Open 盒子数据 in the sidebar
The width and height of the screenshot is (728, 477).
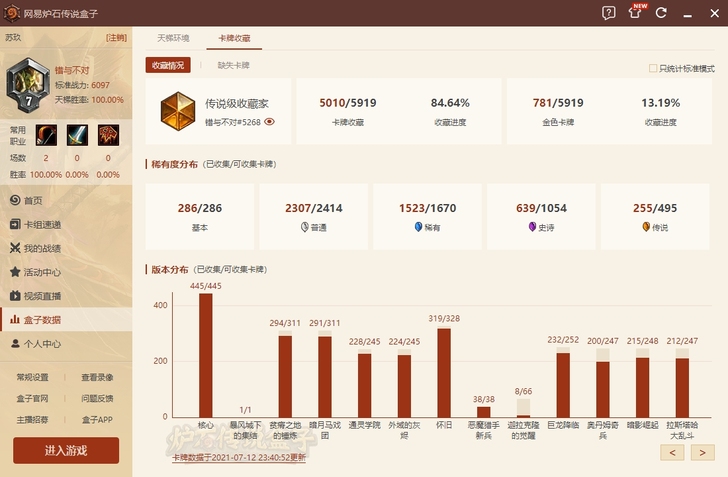tap(66, 320)
